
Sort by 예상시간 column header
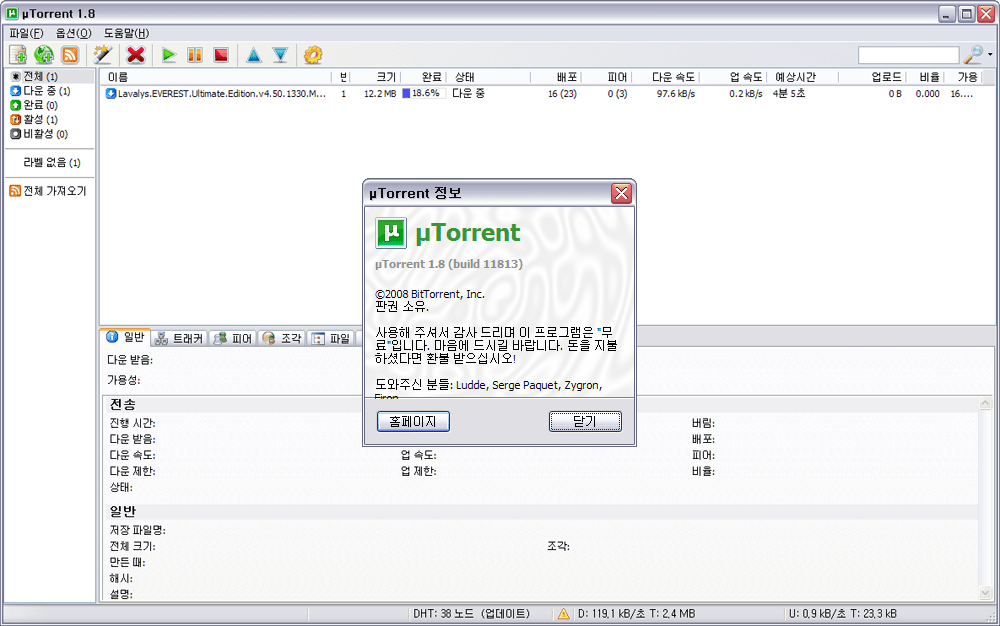click(802, 77)
